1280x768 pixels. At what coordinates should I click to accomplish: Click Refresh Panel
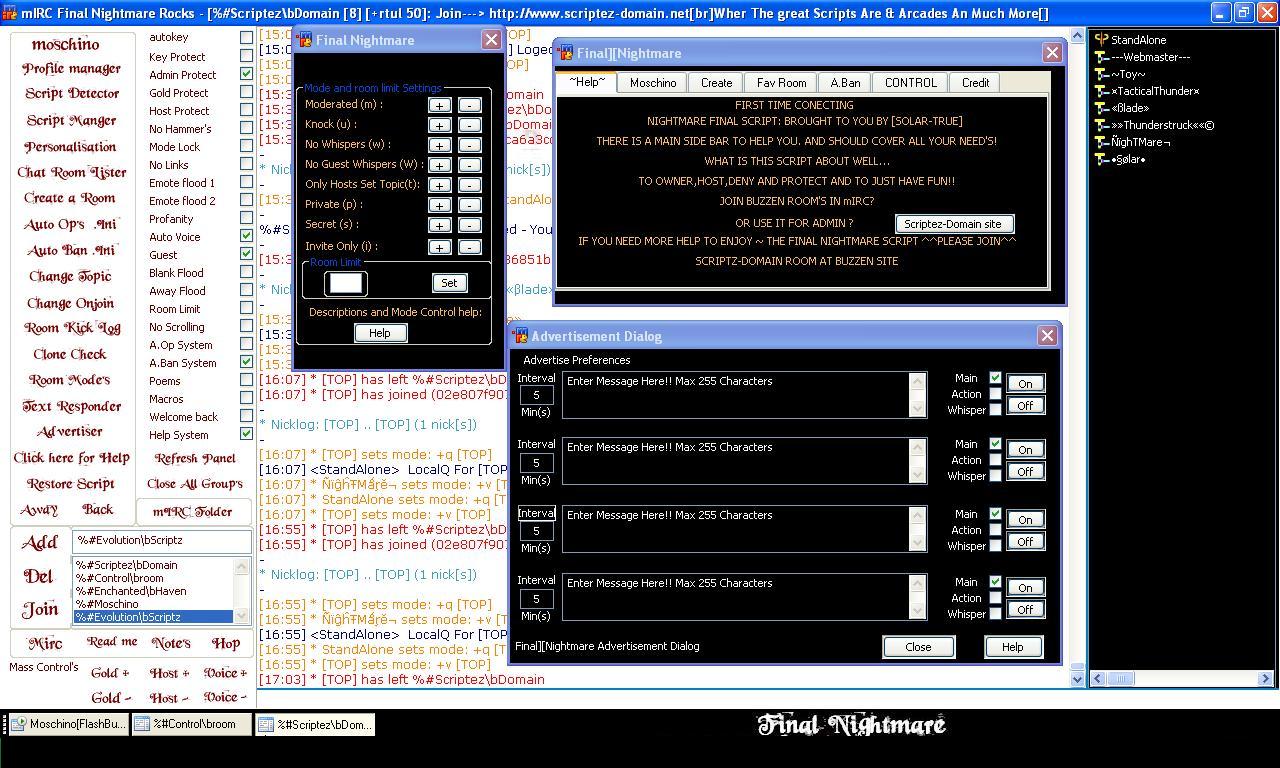195,458
